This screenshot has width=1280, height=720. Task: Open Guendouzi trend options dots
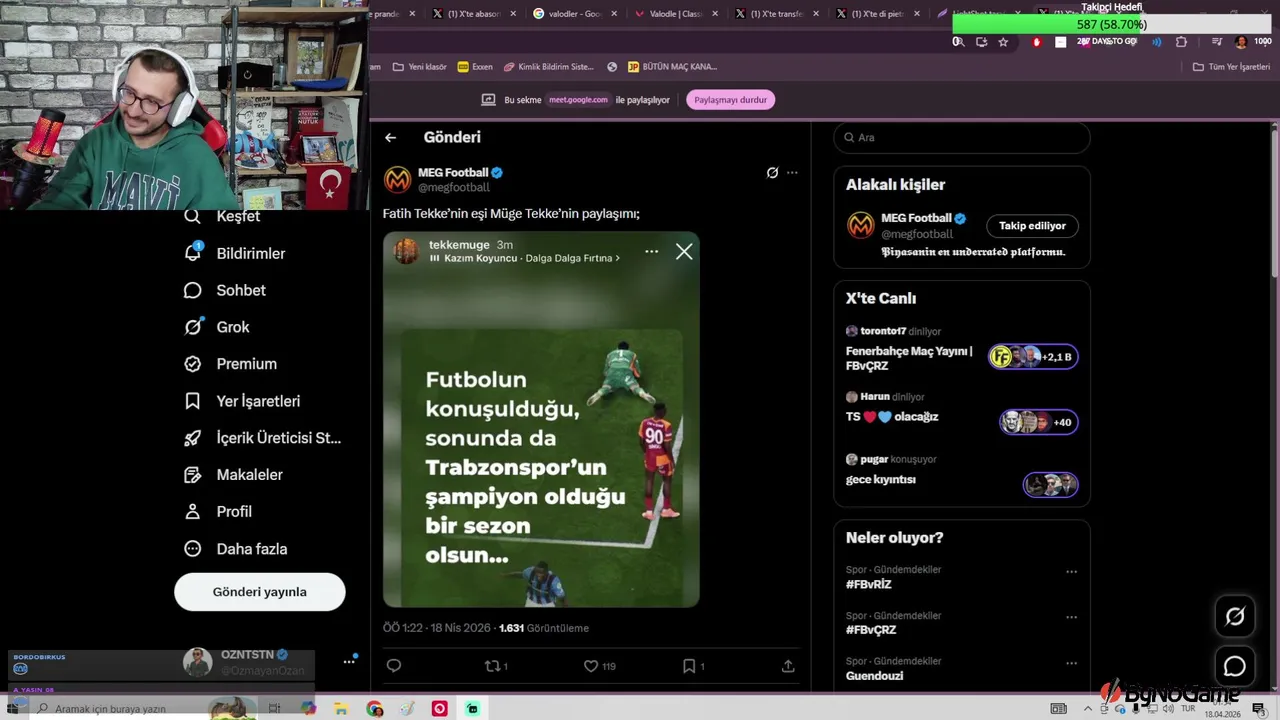coord(1071,663)
